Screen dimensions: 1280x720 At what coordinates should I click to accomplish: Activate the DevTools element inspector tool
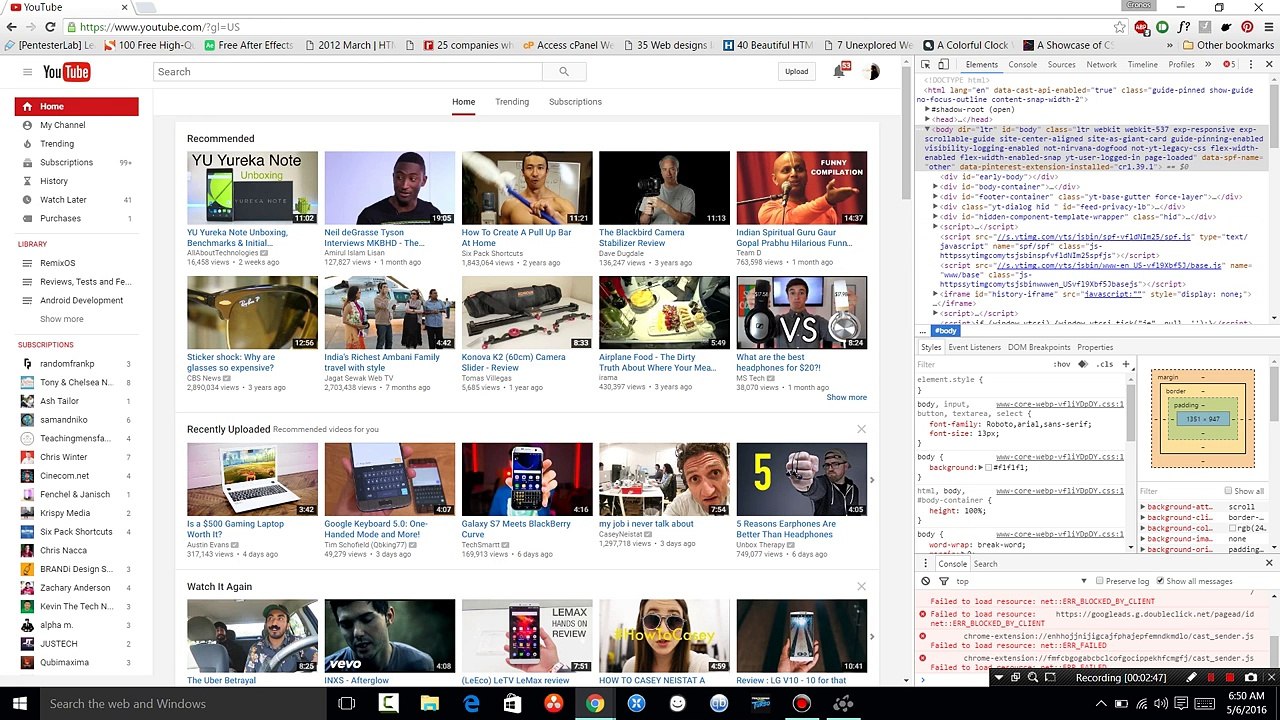point(926,65)
